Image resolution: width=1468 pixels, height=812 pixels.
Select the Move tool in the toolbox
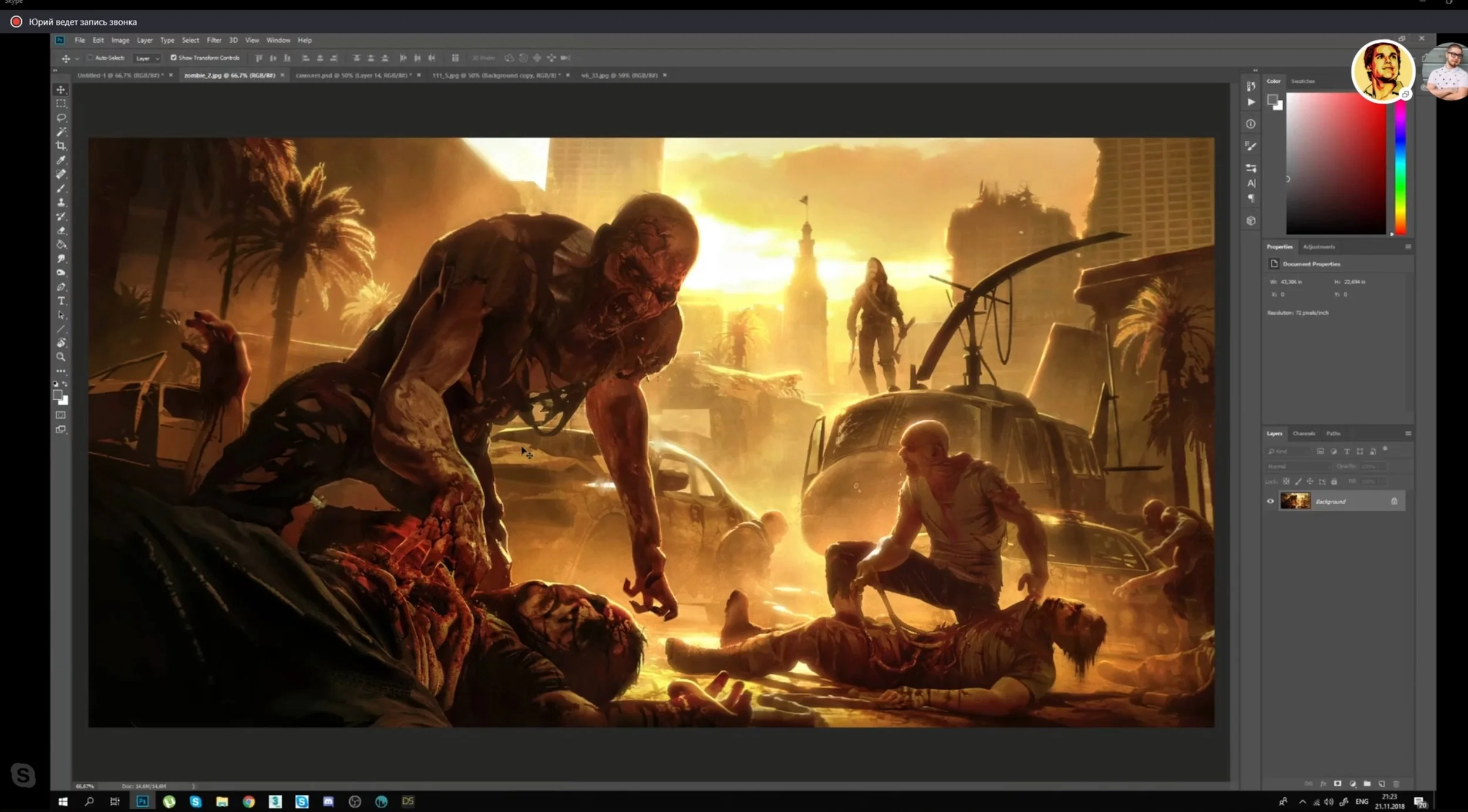pos(61,89)
